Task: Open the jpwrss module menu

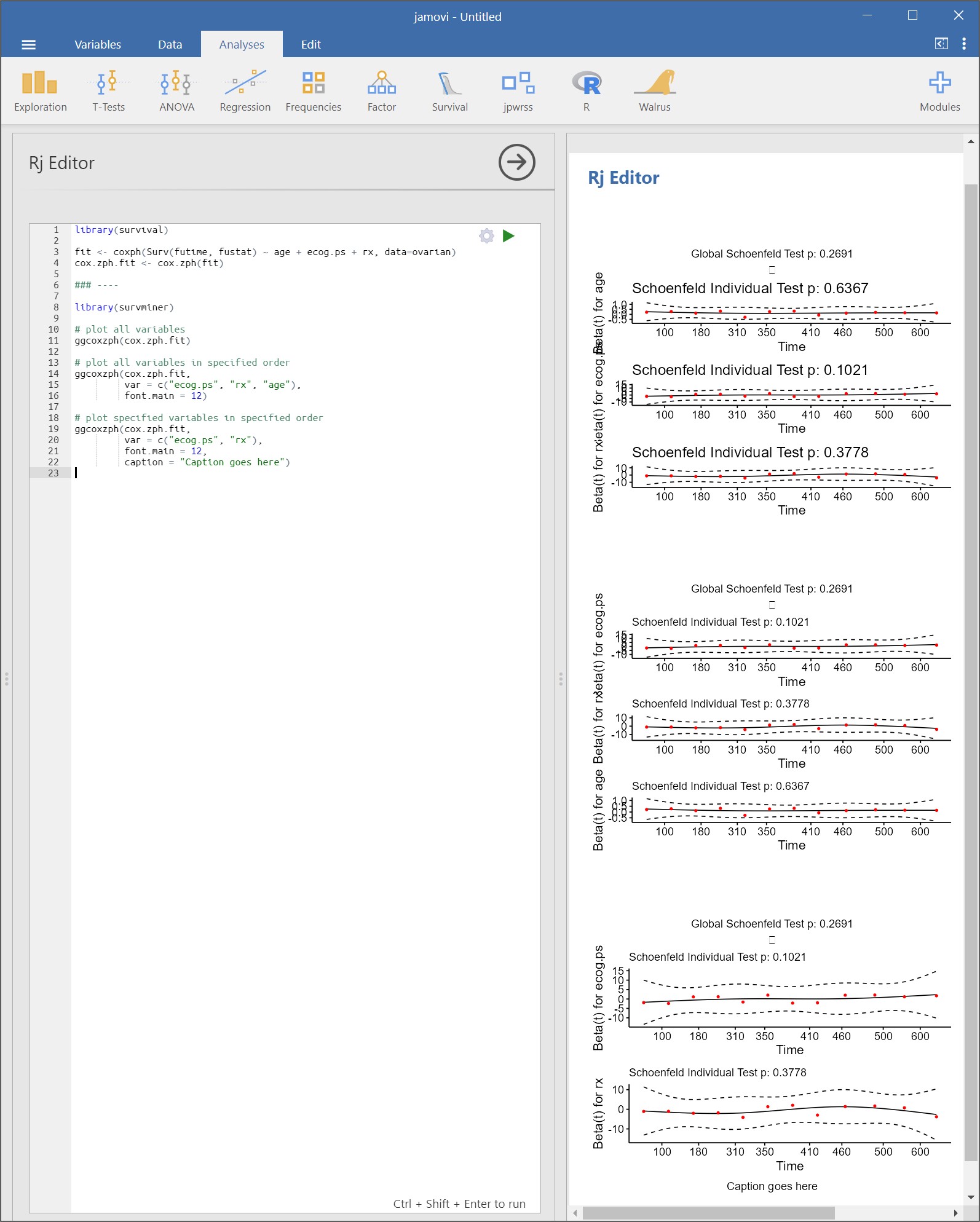Action: pos(518,90)
